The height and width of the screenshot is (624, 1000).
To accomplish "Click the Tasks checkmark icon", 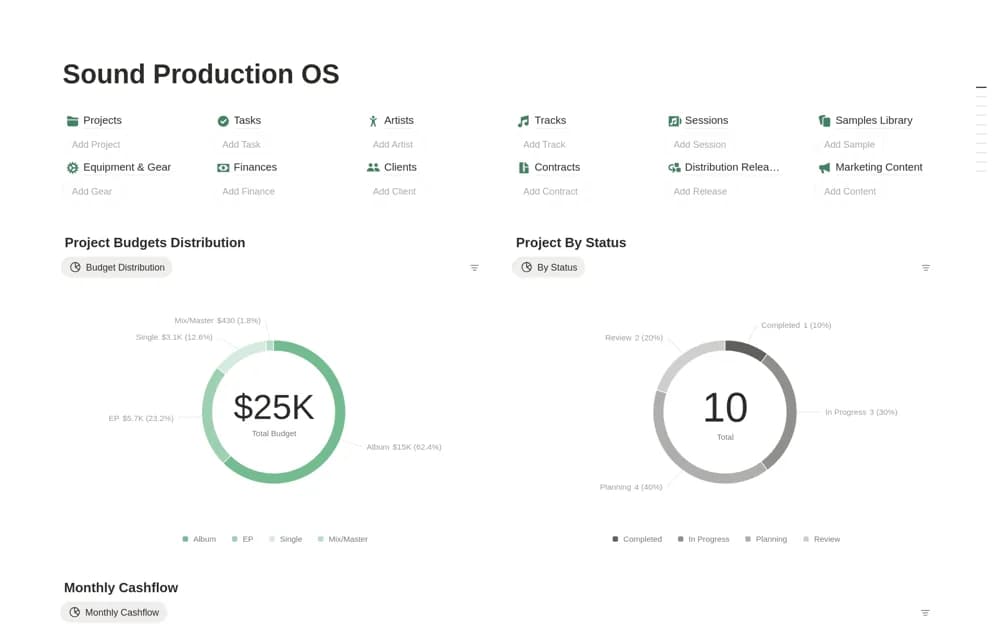I will 223,121.
